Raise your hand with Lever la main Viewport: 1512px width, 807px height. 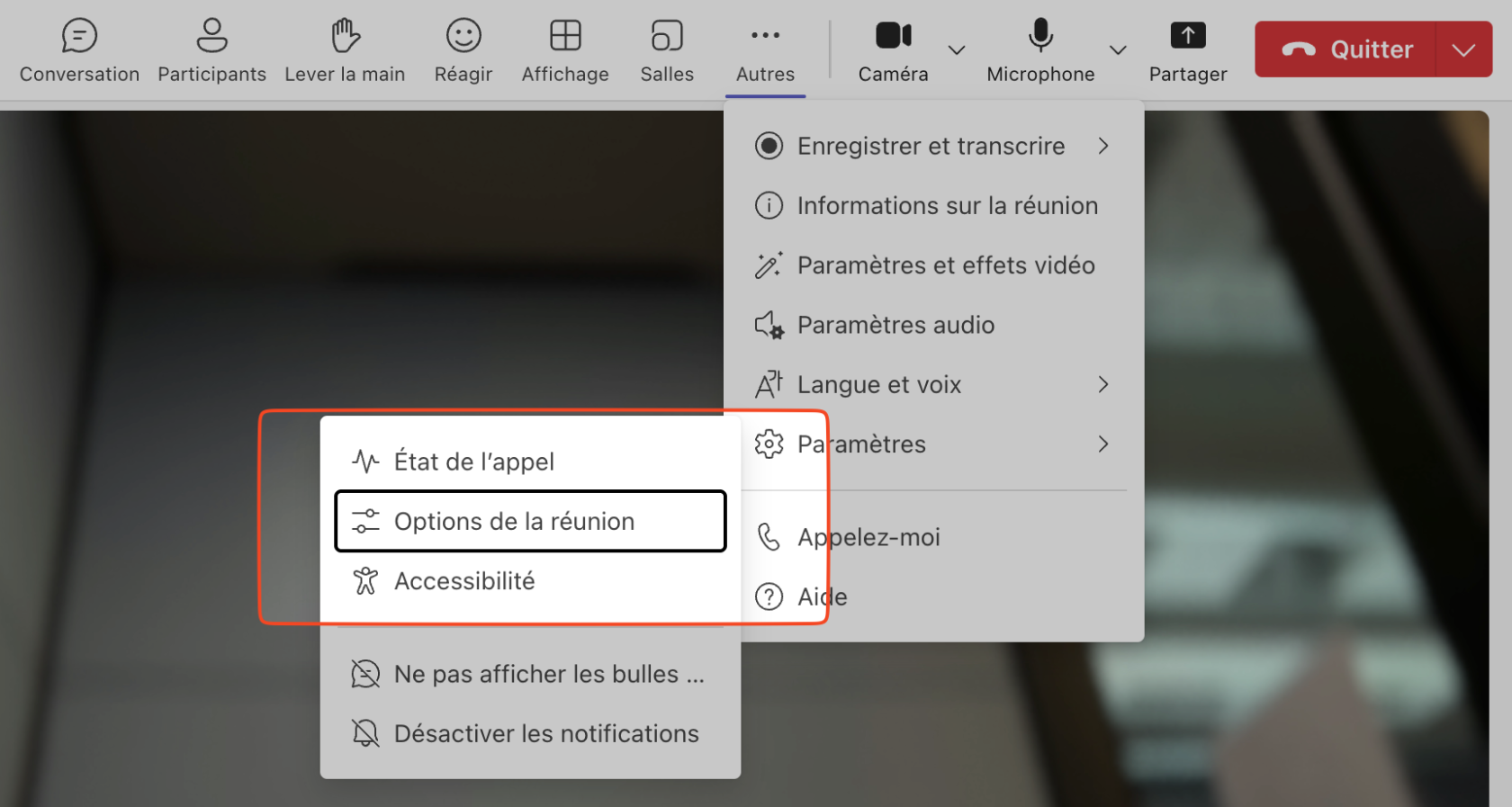coord(345,37)
